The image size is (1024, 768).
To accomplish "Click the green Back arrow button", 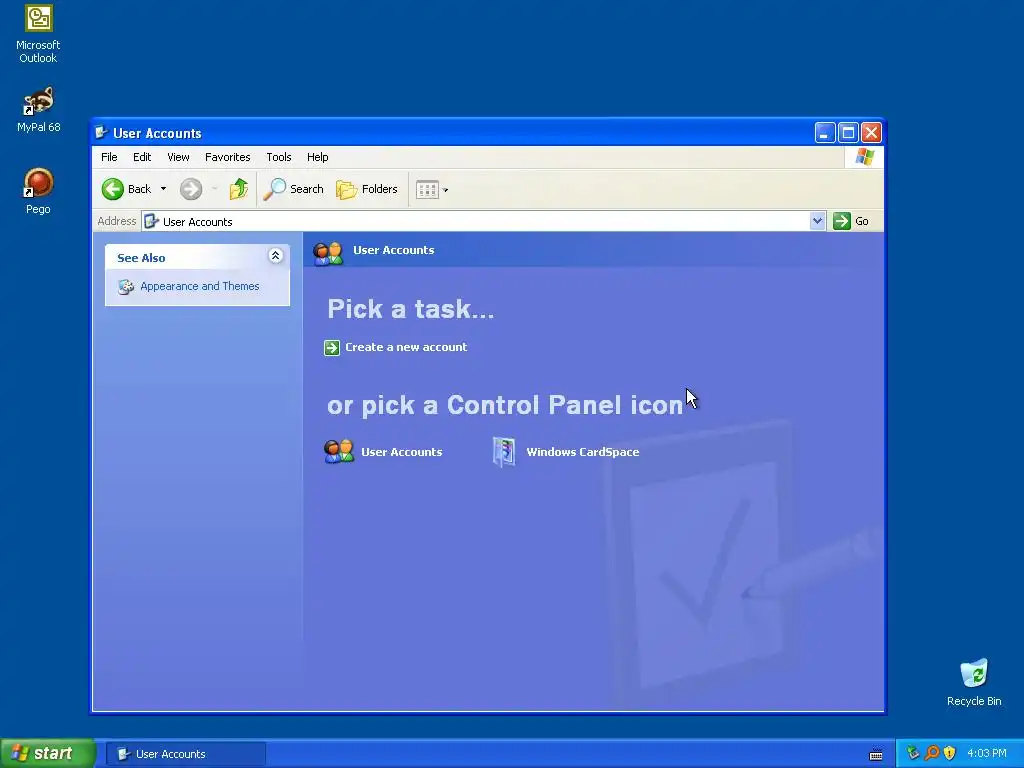I will tap(113, 189).
